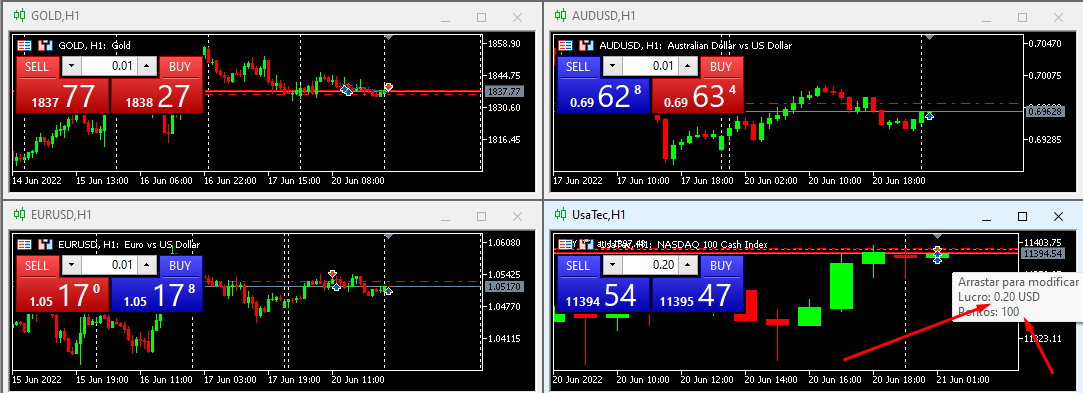
Task: Hit BUY on the EURUSD chart
Action: tap(180, 266)
